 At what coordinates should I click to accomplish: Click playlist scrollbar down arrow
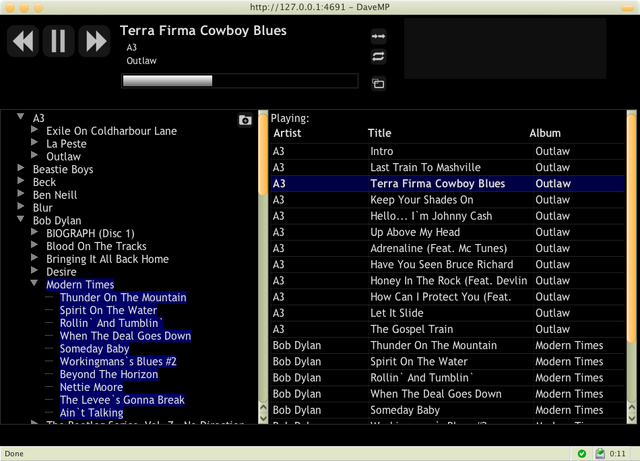pyautogui.click(x=631, y=418)
